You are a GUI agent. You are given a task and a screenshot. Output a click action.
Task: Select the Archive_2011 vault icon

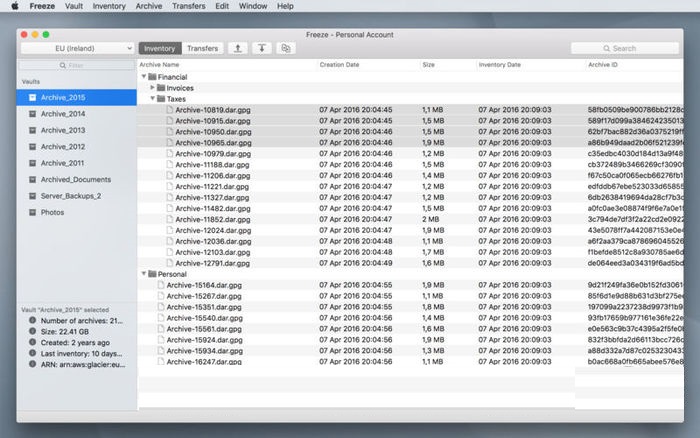click(32, 163)
